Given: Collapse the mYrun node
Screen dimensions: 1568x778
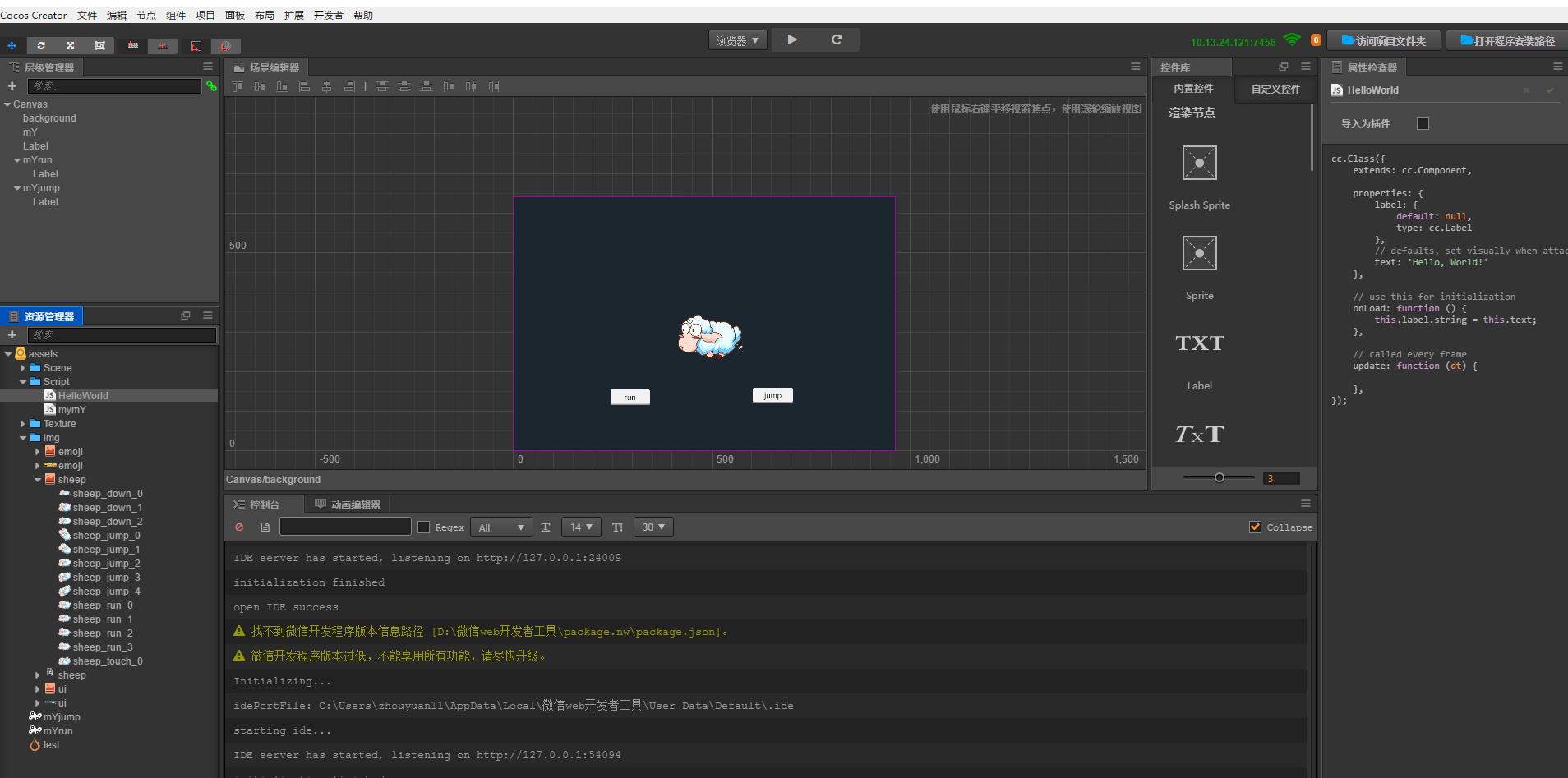Looking at the screenshot, I should point(17,160).
